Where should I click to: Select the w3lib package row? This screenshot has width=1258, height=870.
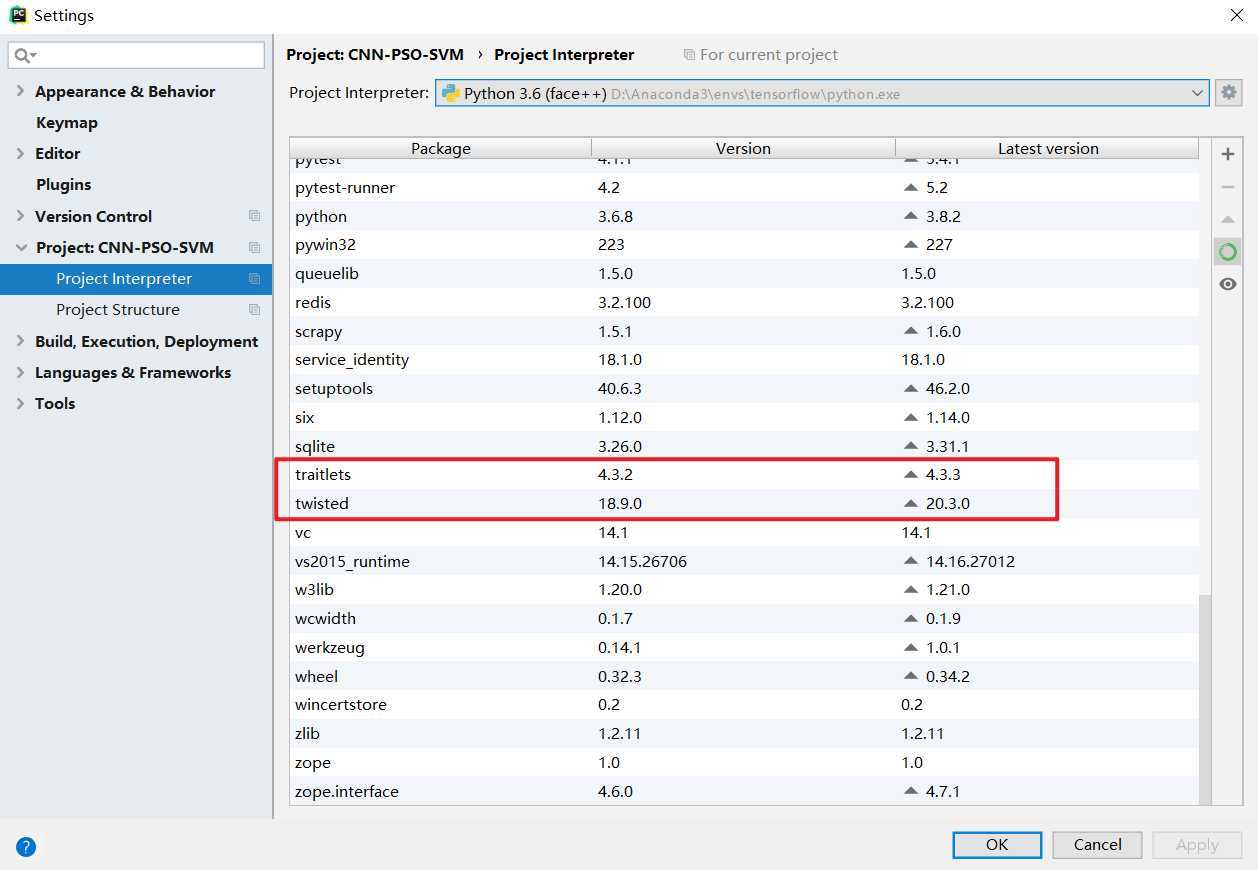pyautogui.click(x=745, y=590)
